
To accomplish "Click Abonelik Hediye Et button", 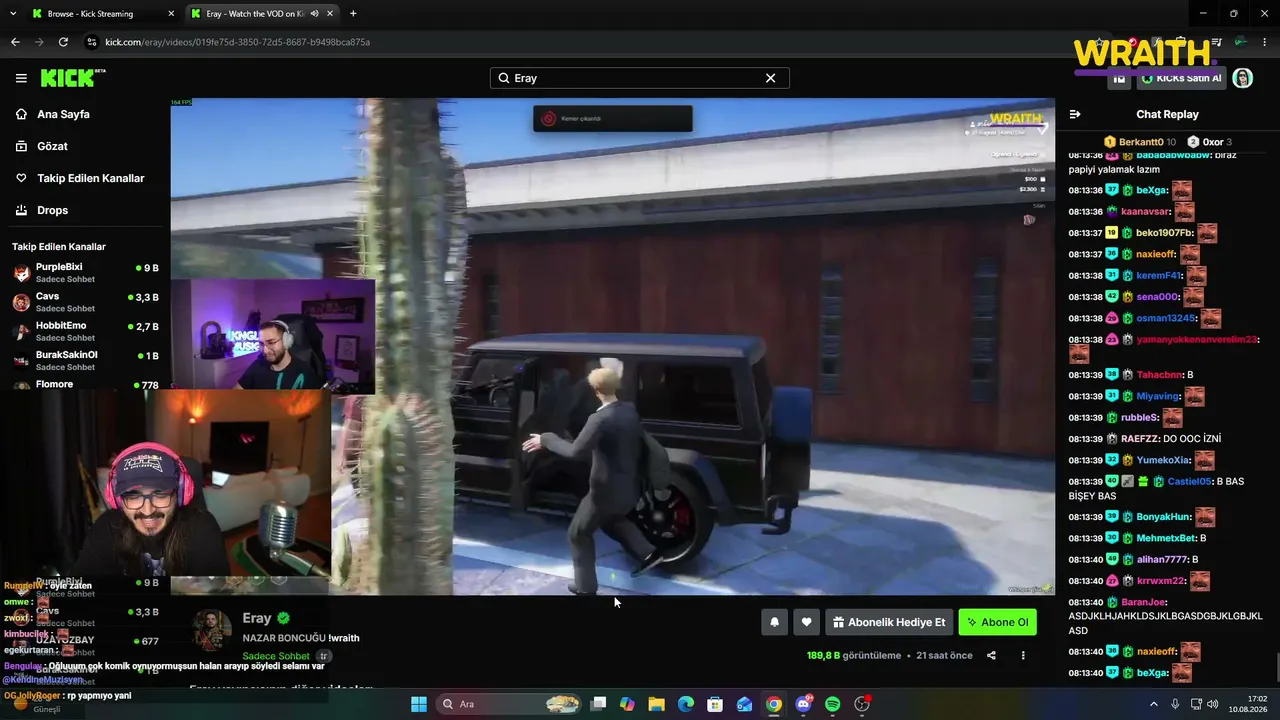I will pos(888,622).
